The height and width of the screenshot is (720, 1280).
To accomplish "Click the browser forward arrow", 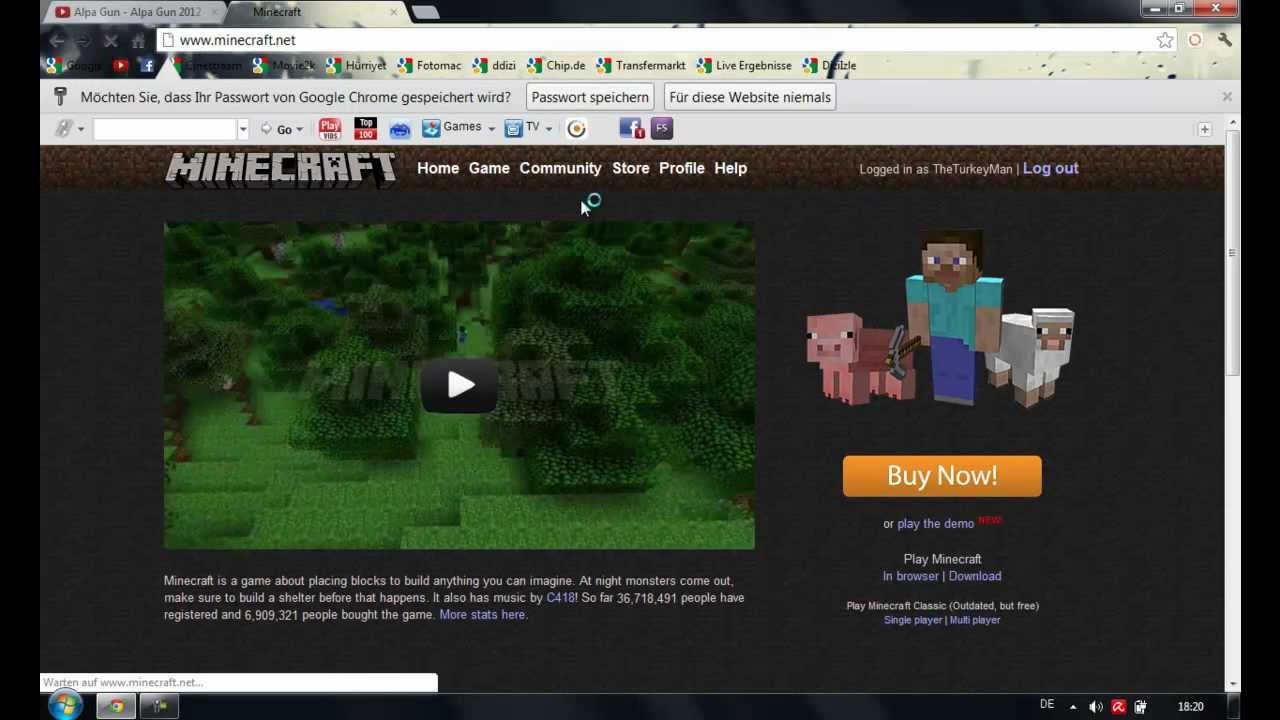I will [x=84, y=40].
